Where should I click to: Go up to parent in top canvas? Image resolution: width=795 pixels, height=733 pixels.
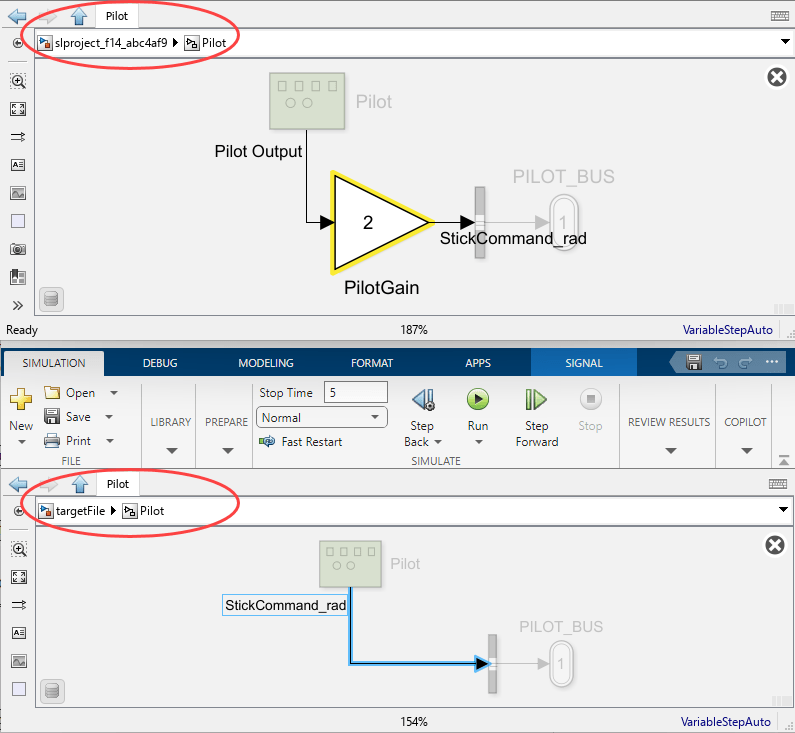click(x=79, y=16)
